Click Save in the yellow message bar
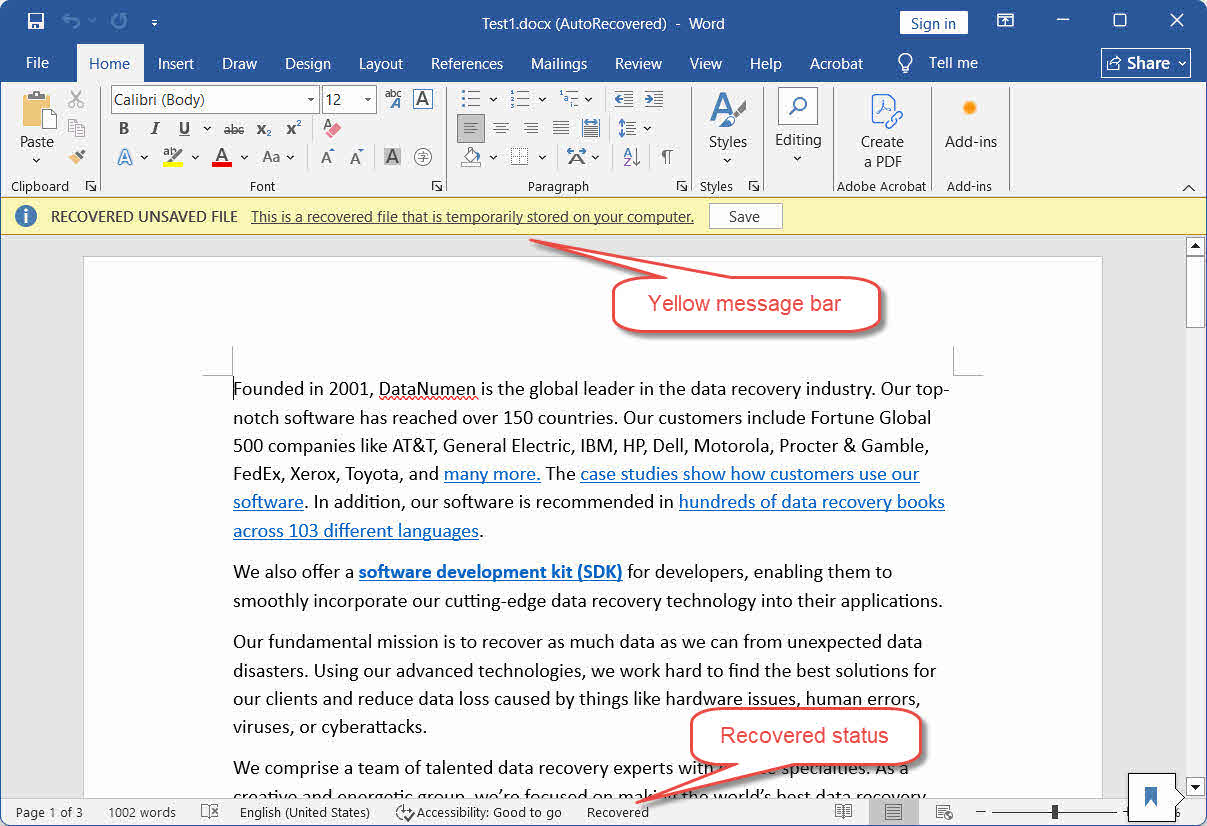The image size is (1207, 826). 745,217
